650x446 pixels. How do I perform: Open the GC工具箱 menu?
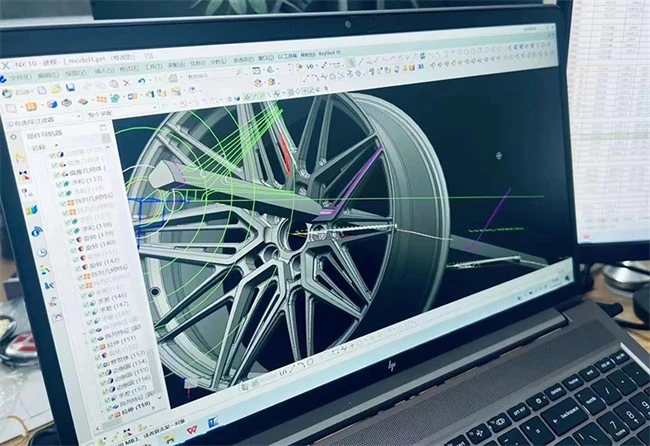287,56
